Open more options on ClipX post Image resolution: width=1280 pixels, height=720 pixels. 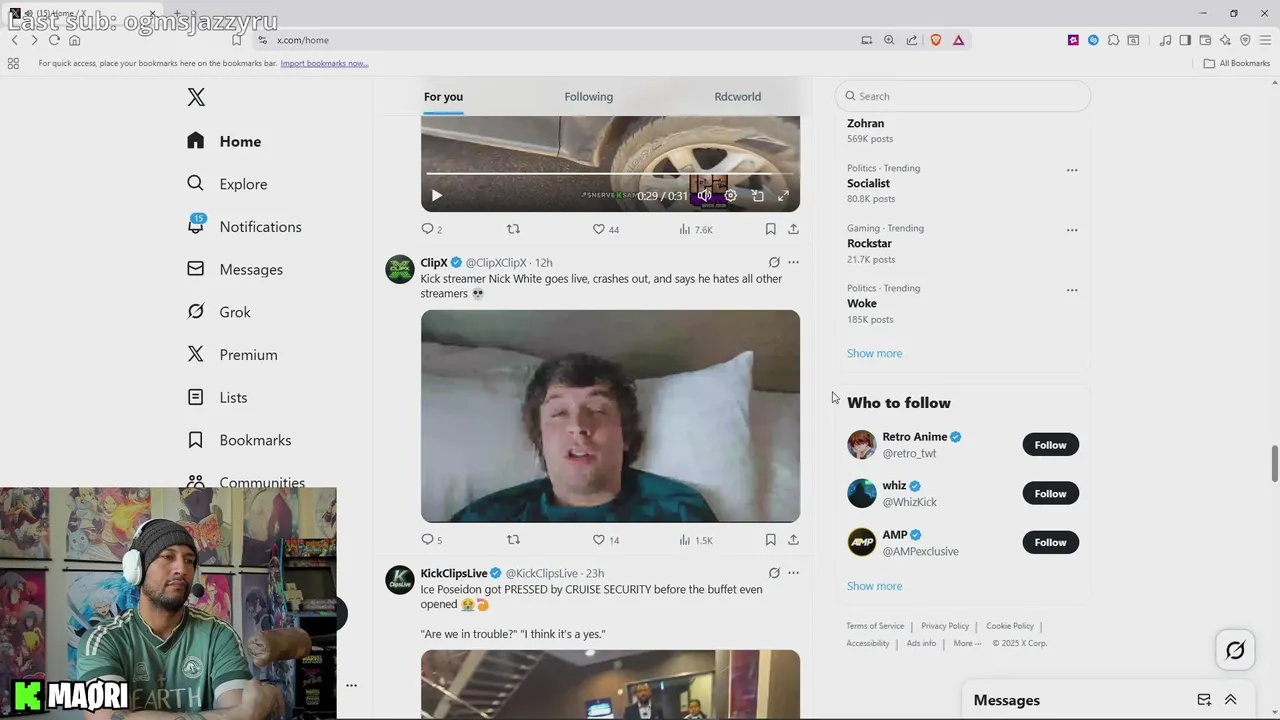pyautogui.click(x=793, y=262)
